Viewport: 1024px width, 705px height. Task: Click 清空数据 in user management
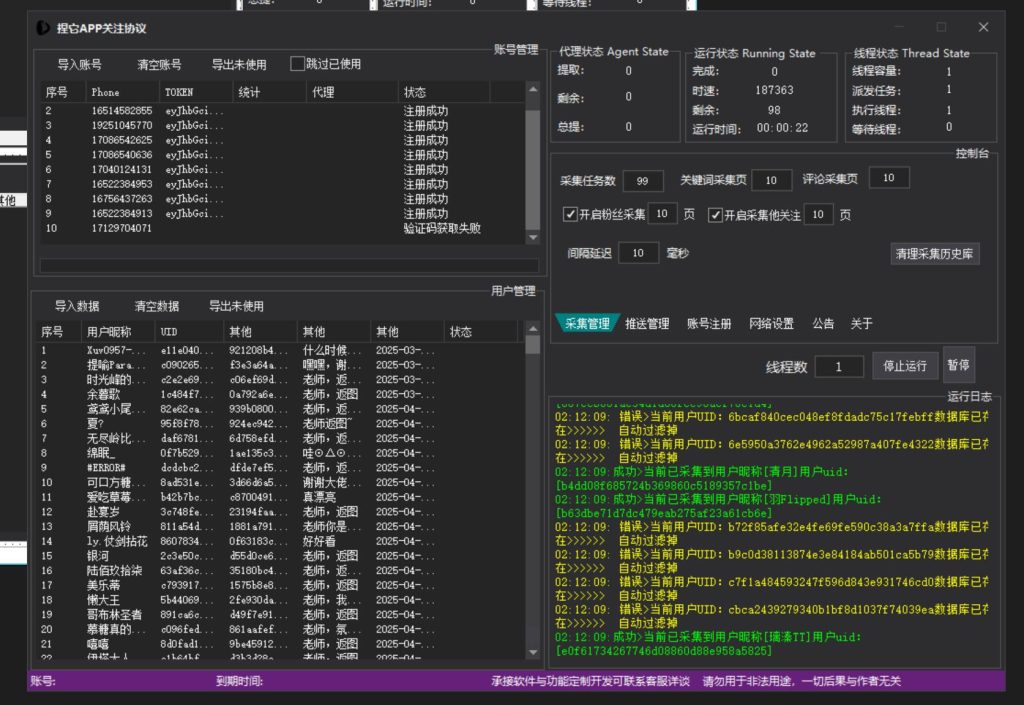coord(157,307)
